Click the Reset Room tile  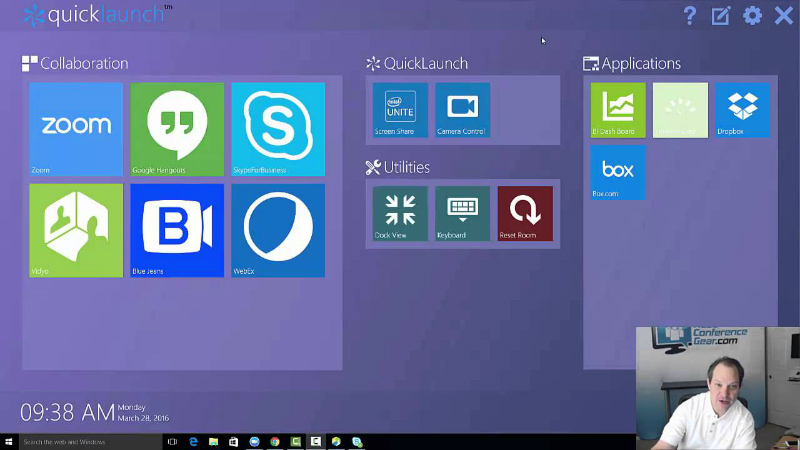[525, 212]
